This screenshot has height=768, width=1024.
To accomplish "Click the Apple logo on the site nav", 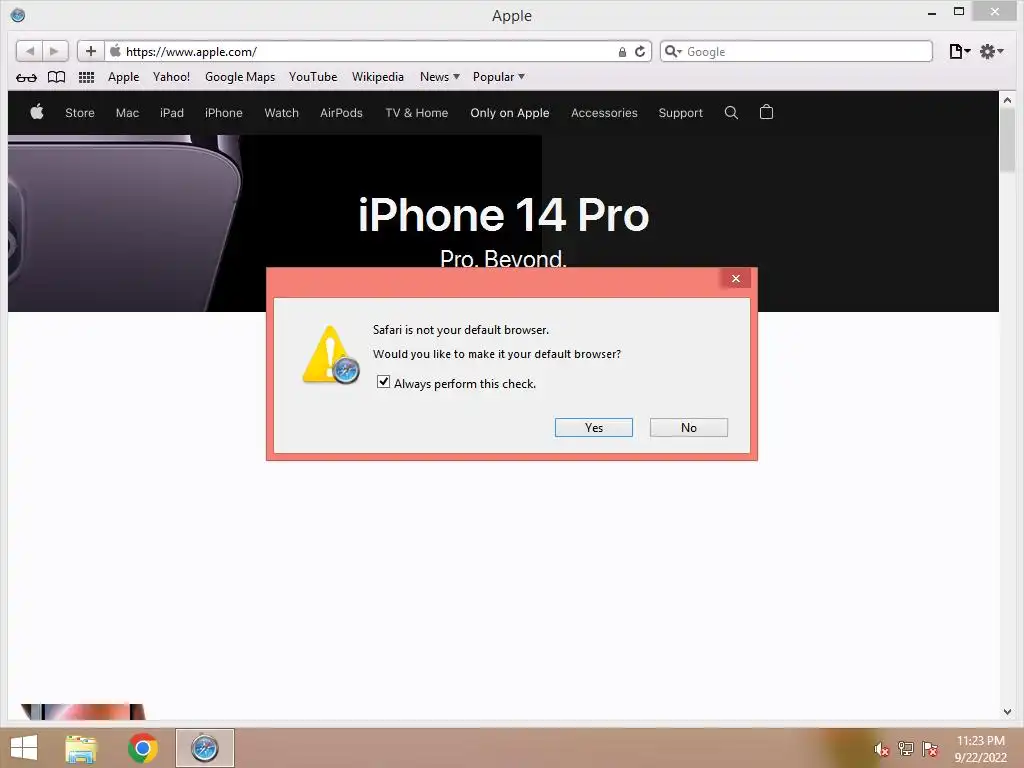I will click(37, 112).
